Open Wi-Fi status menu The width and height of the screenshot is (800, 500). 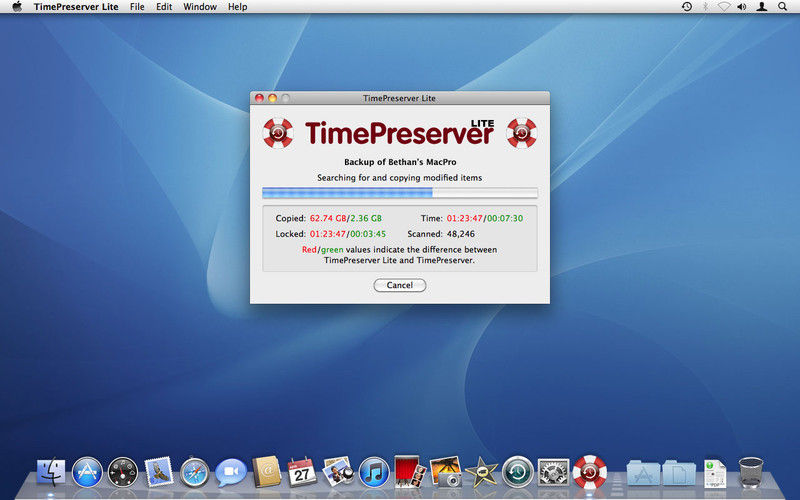[x=723, y=7]
